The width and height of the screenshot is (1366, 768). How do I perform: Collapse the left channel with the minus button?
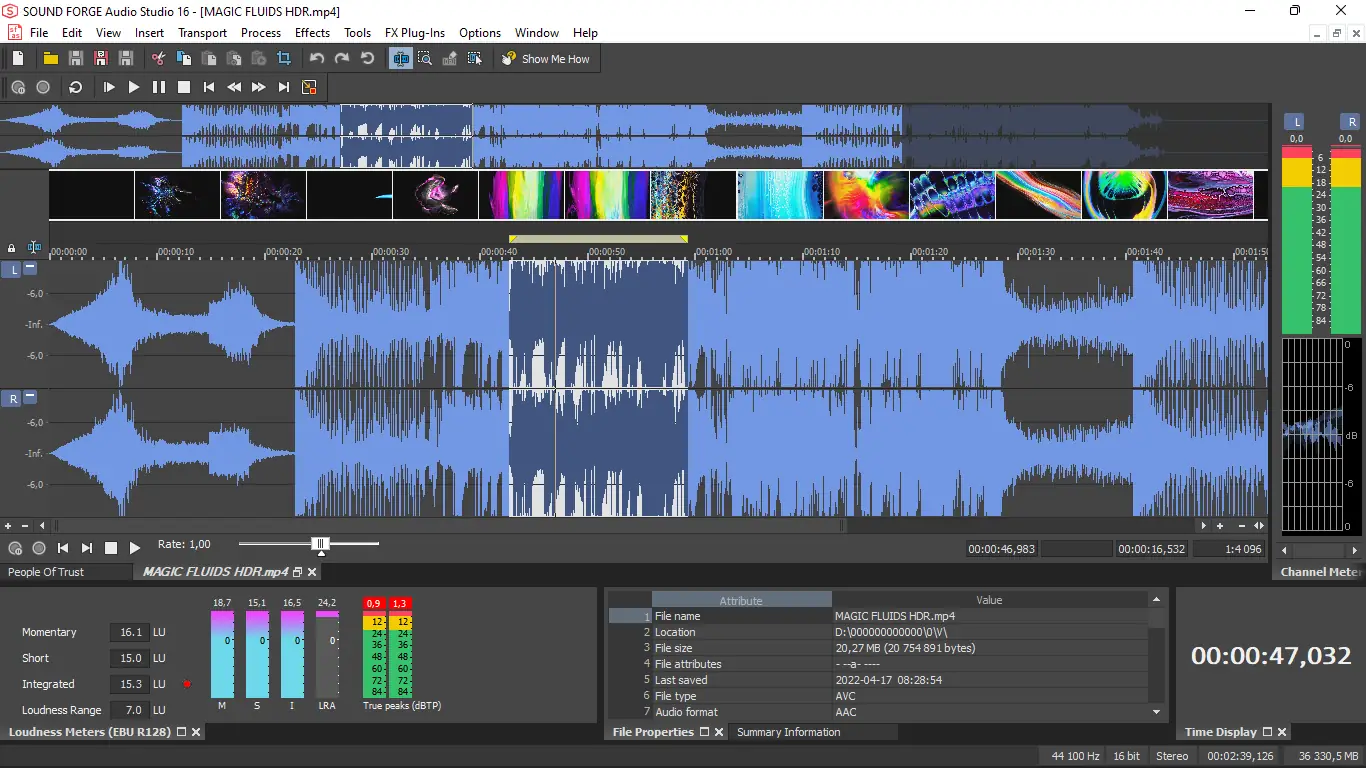31,268
